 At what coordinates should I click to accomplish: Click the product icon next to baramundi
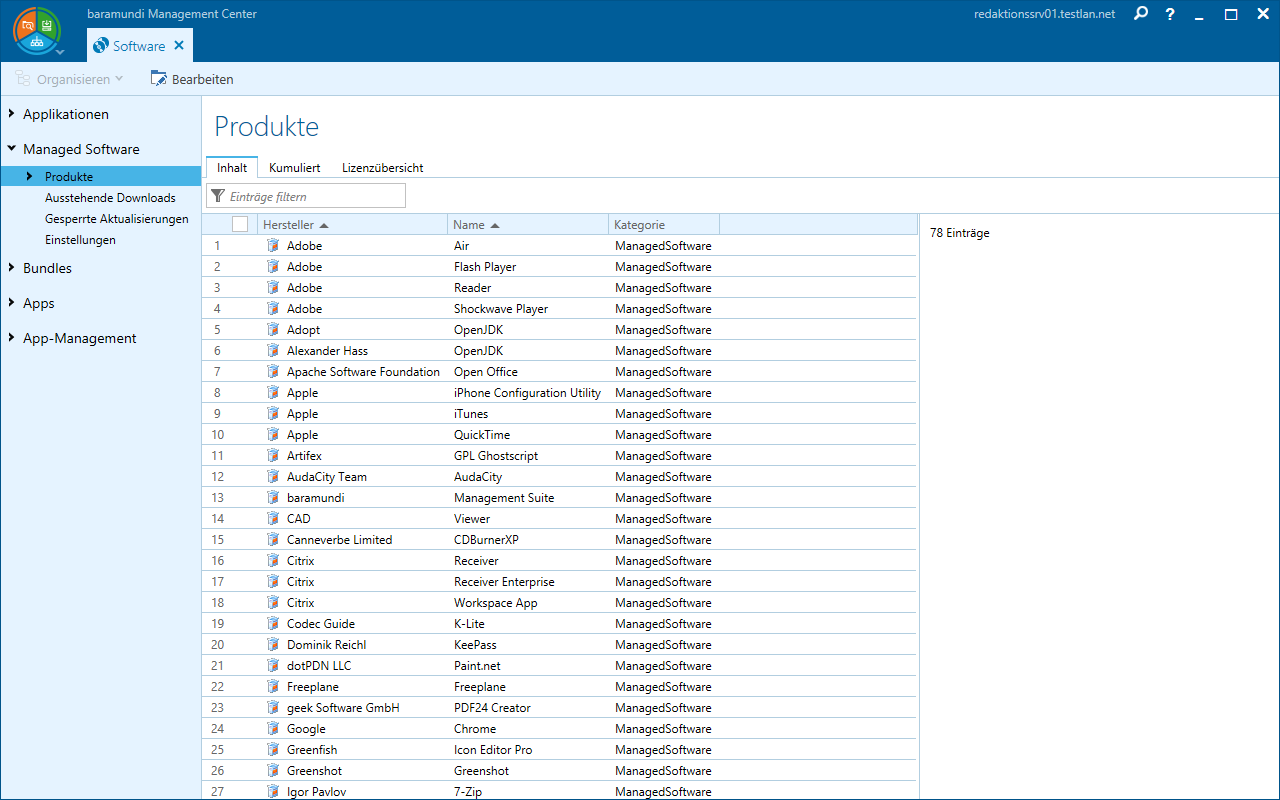point(273,498)
